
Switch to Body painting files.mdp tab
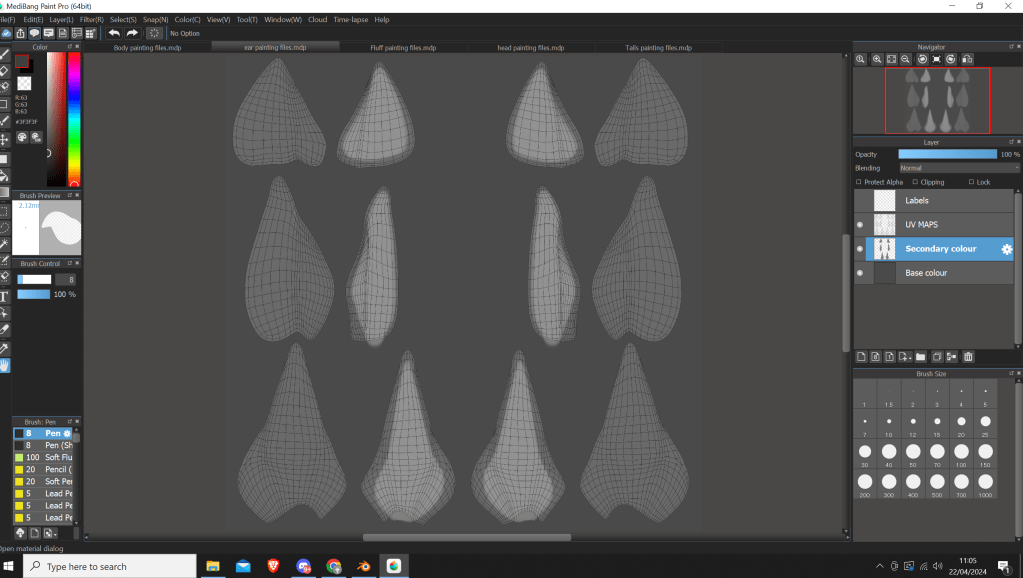[x=148, y=47]
